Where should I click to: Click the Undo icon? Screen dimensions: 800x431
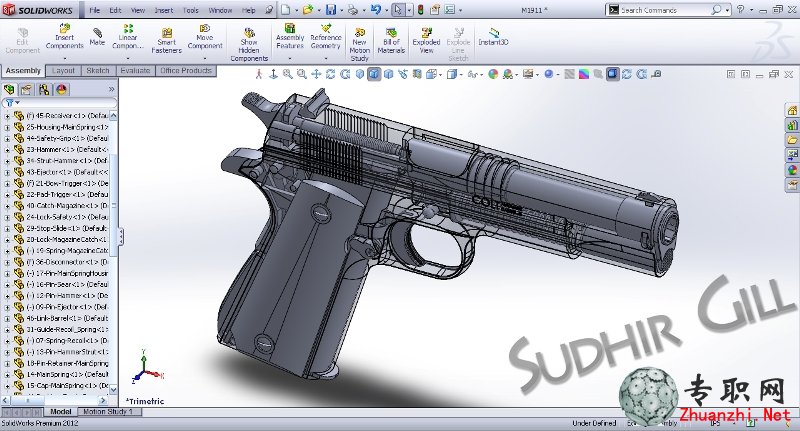point(376,10)
